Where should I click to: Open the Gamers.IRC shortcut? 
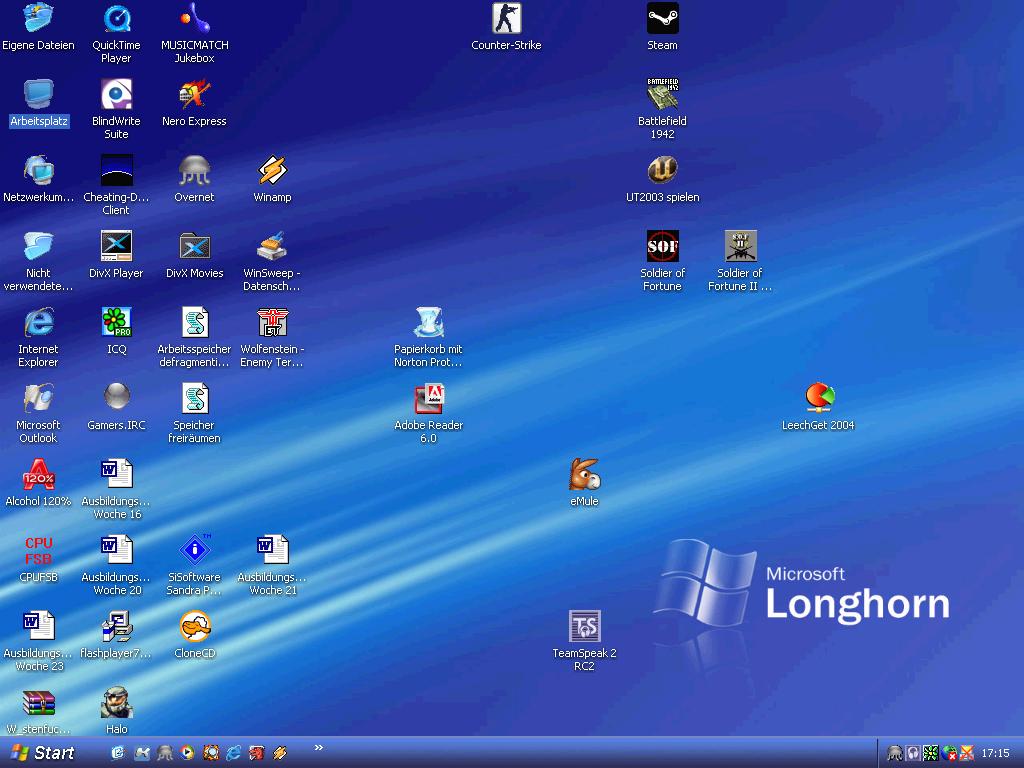[x=116, y=397]
